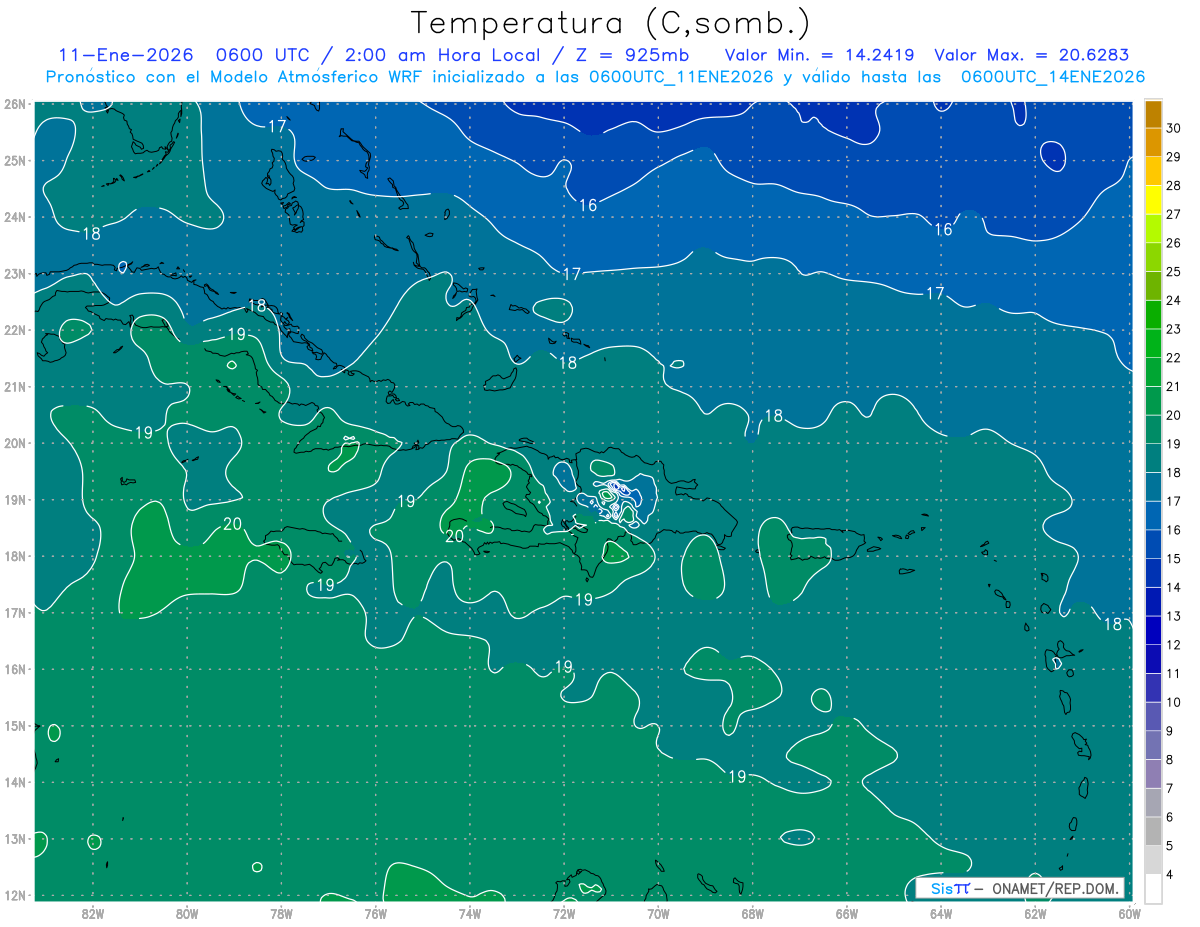
Task: Click the 62W longitude label
Action: click(1035, 913)
